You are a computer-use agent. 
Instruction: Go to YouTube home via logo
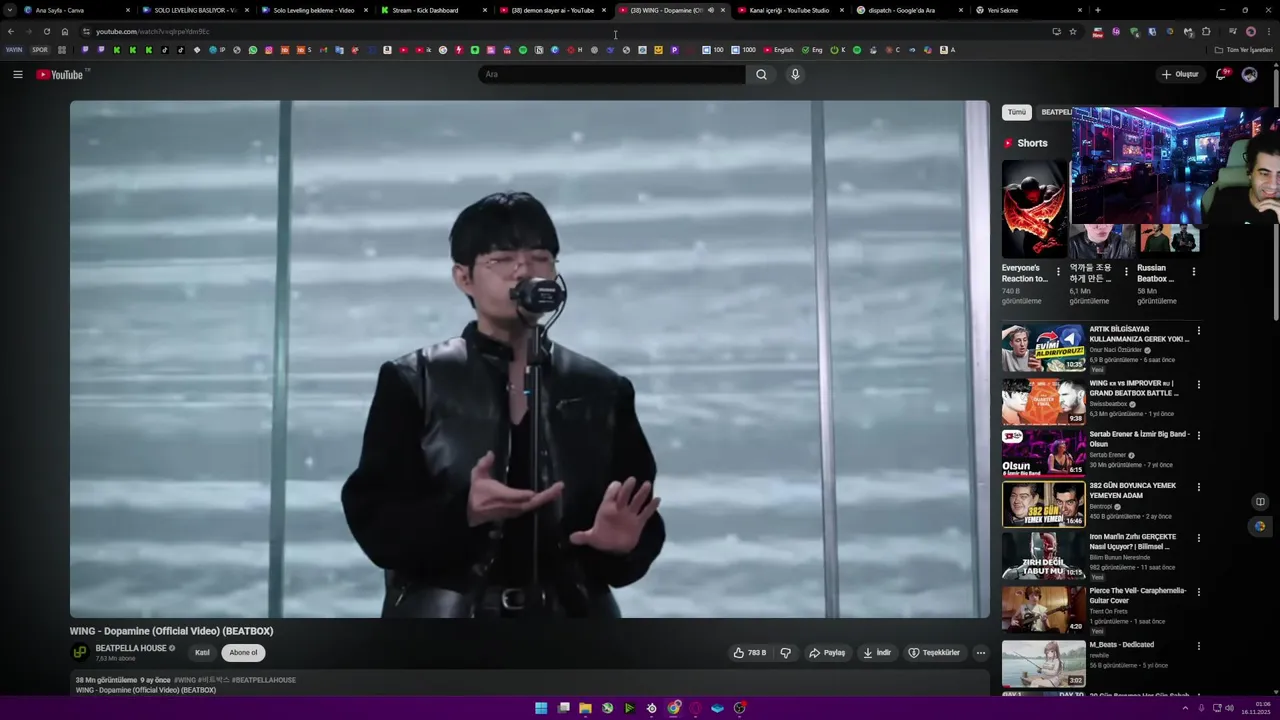(62, 74)
